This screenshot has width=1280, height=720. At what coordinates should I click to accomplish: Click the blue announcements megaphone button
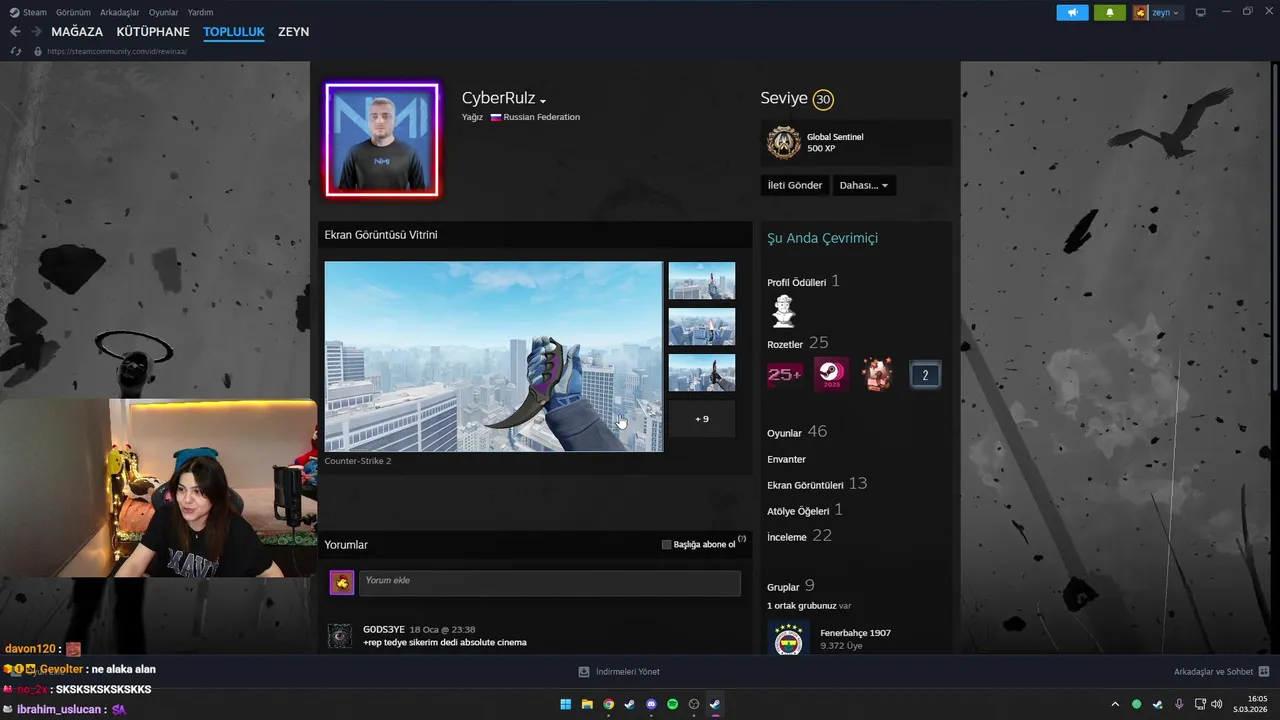tap(1072, 13)
